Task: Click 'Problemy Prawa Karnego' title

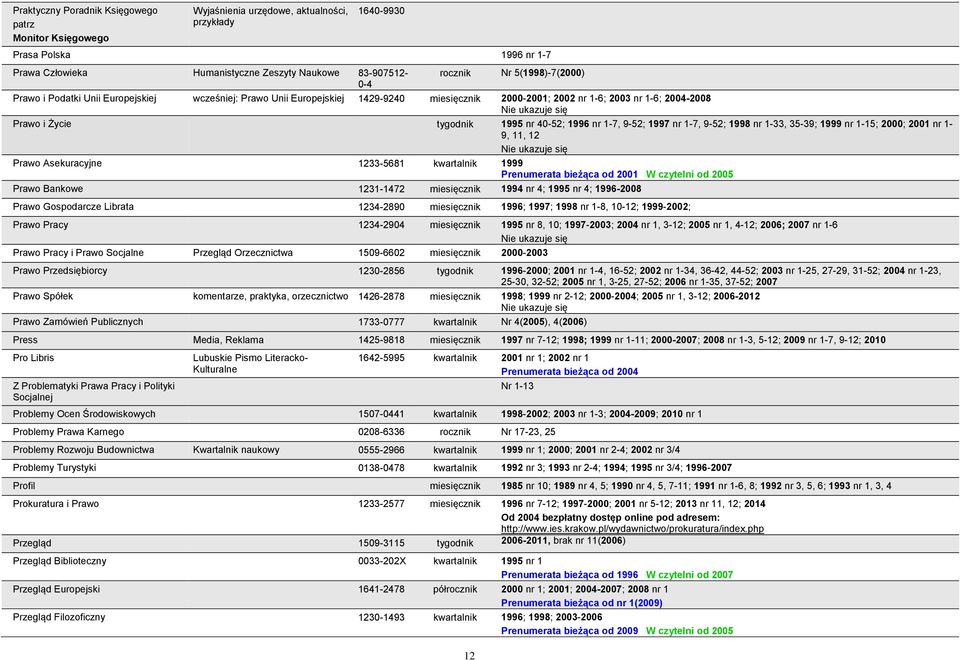Action: (x=69, y=432)
